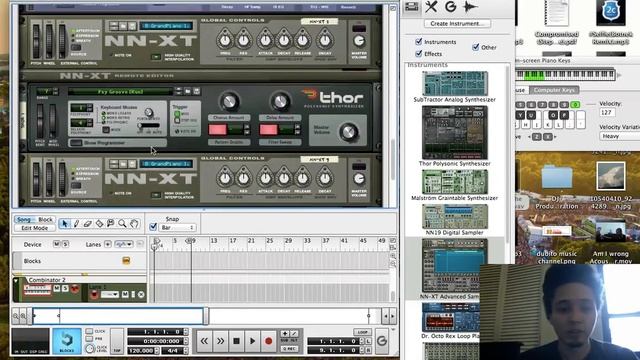Toggle the New Dub button on transport
The width and height of the screenshot is (640, 360).
click(285, 334)
